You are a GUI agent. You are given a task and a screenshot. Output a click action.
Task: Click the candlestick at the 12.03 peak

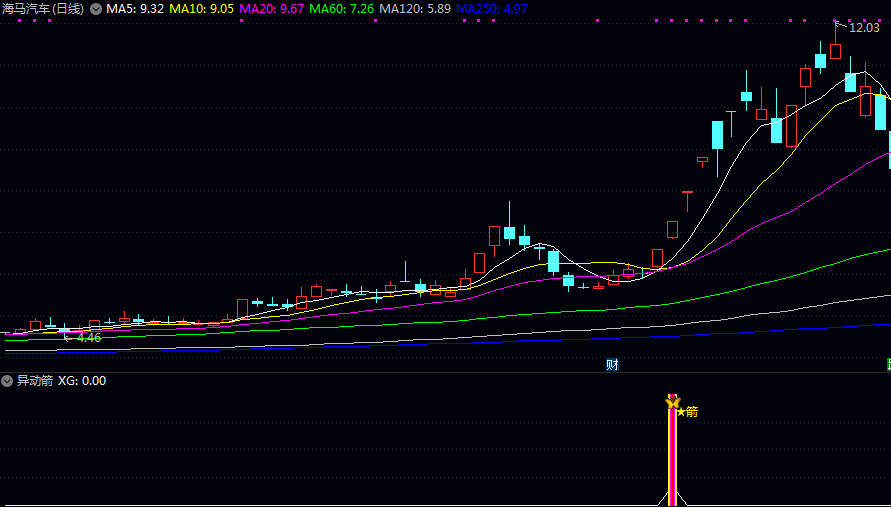tap(835, 51)
